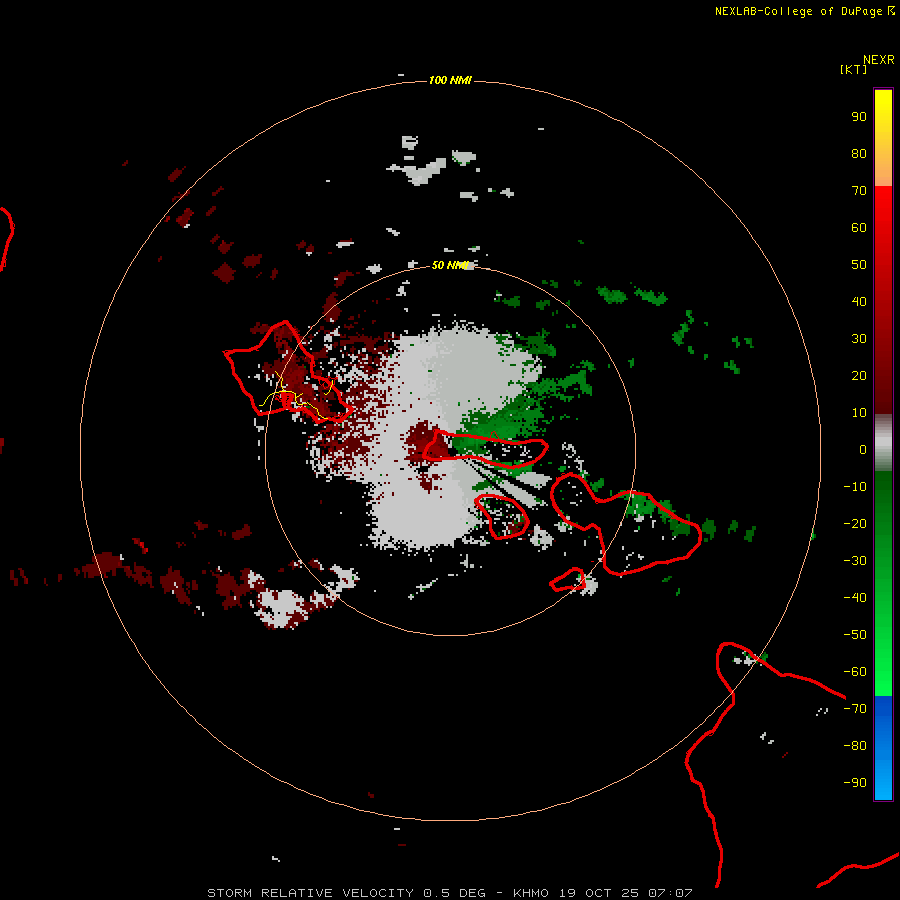This screenshot has height=900, width=900.
Task: Click the 90 value on velocity scale
Action: tap(859, 117)
